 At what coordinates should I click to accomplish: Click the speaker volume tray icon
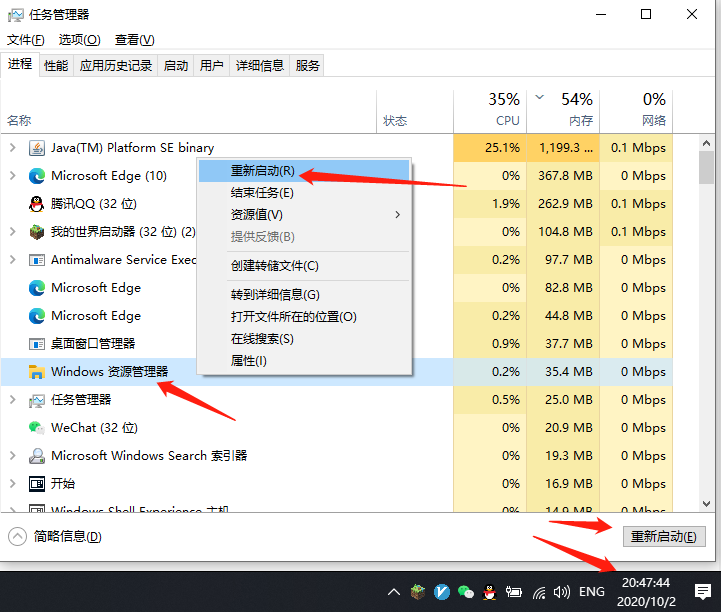(x=561, y=592)
